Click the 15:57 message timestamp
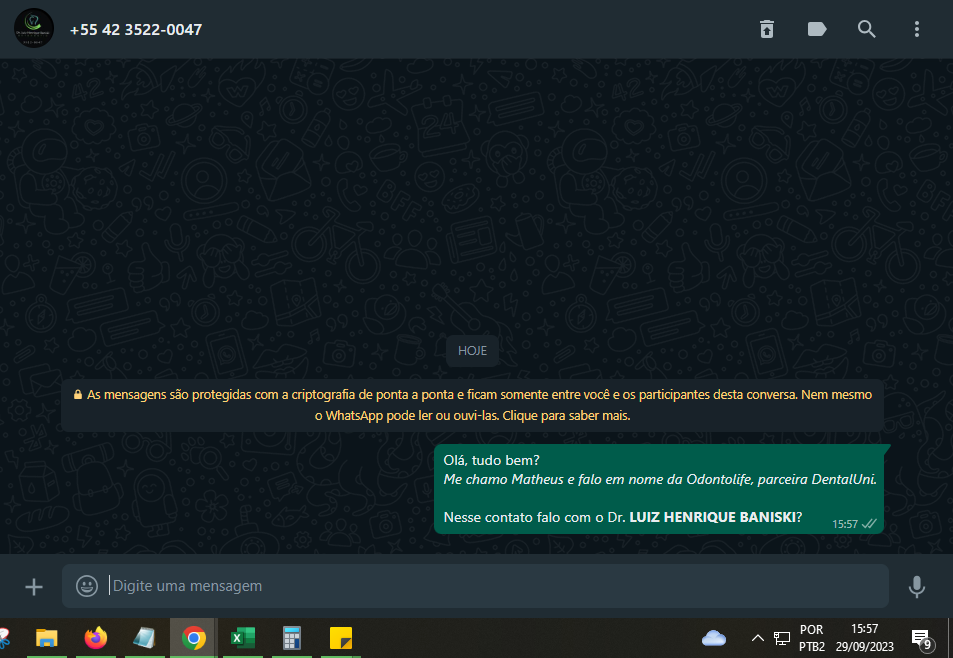This screenshot has height=658, width=953. pyautogui.click(x=845, y=524)
